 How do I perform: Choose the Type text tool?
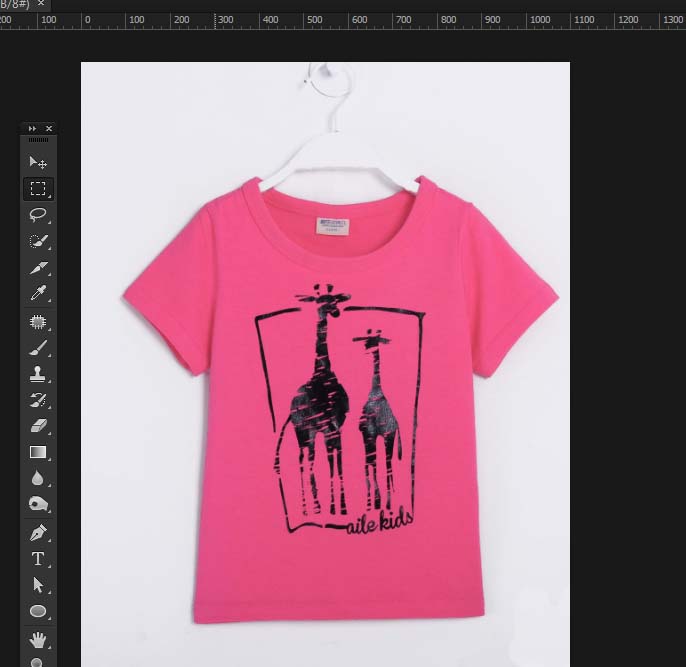[x=38, y=558]
